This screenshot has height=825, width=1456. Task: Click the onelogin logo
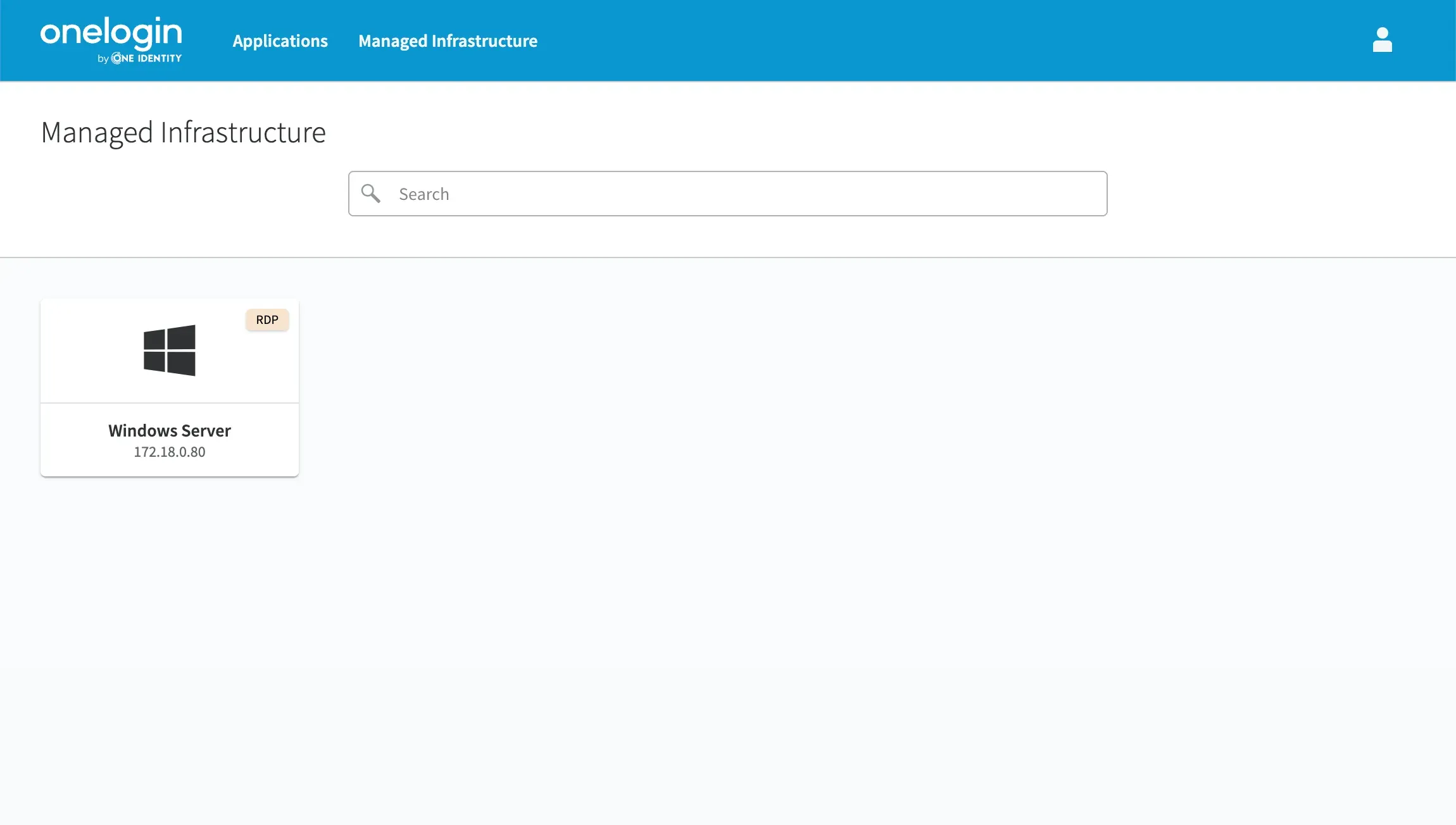(111, 33)
